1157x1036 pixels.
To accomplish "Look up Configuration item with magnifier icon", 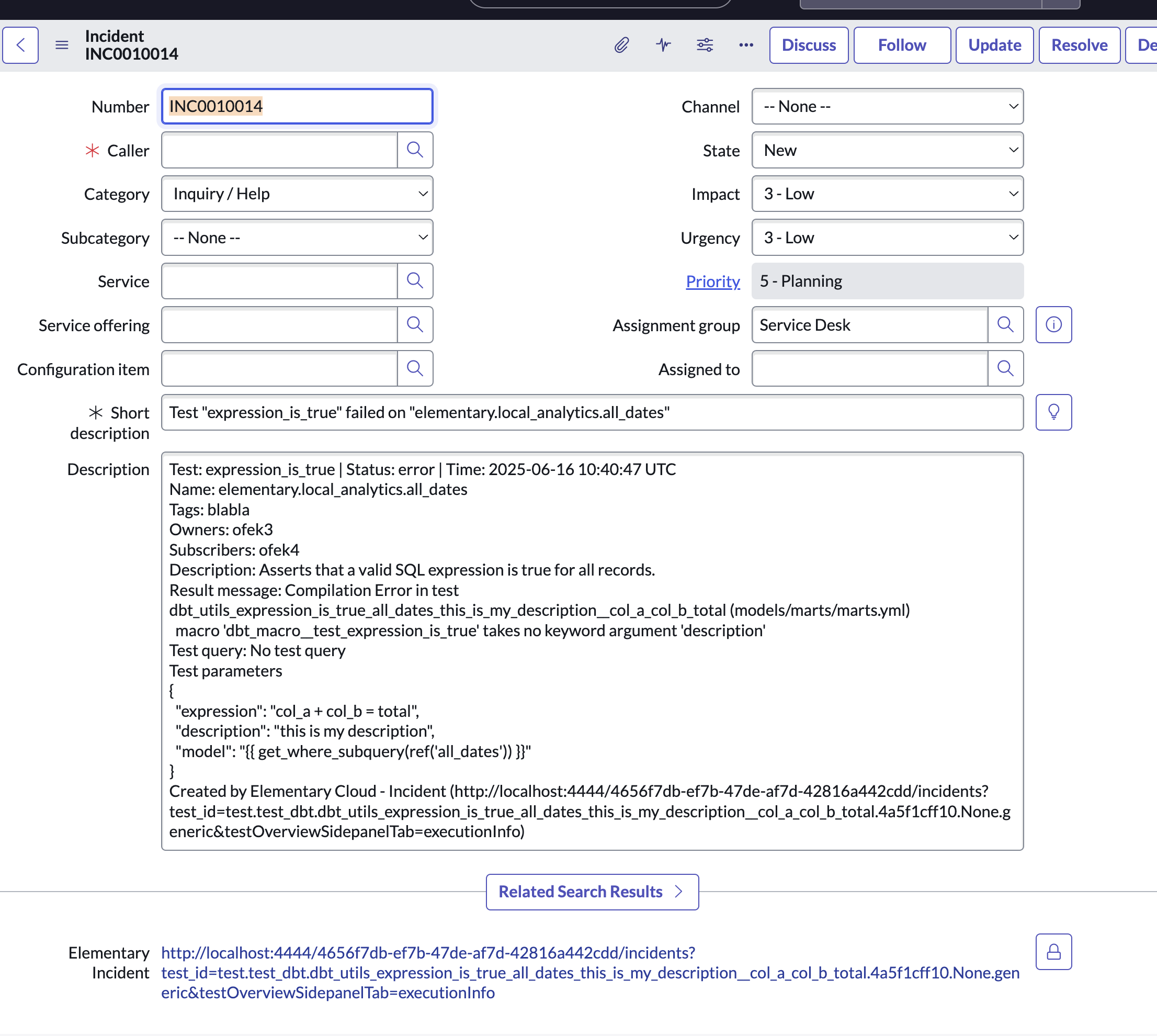I will tap(415, 368).
